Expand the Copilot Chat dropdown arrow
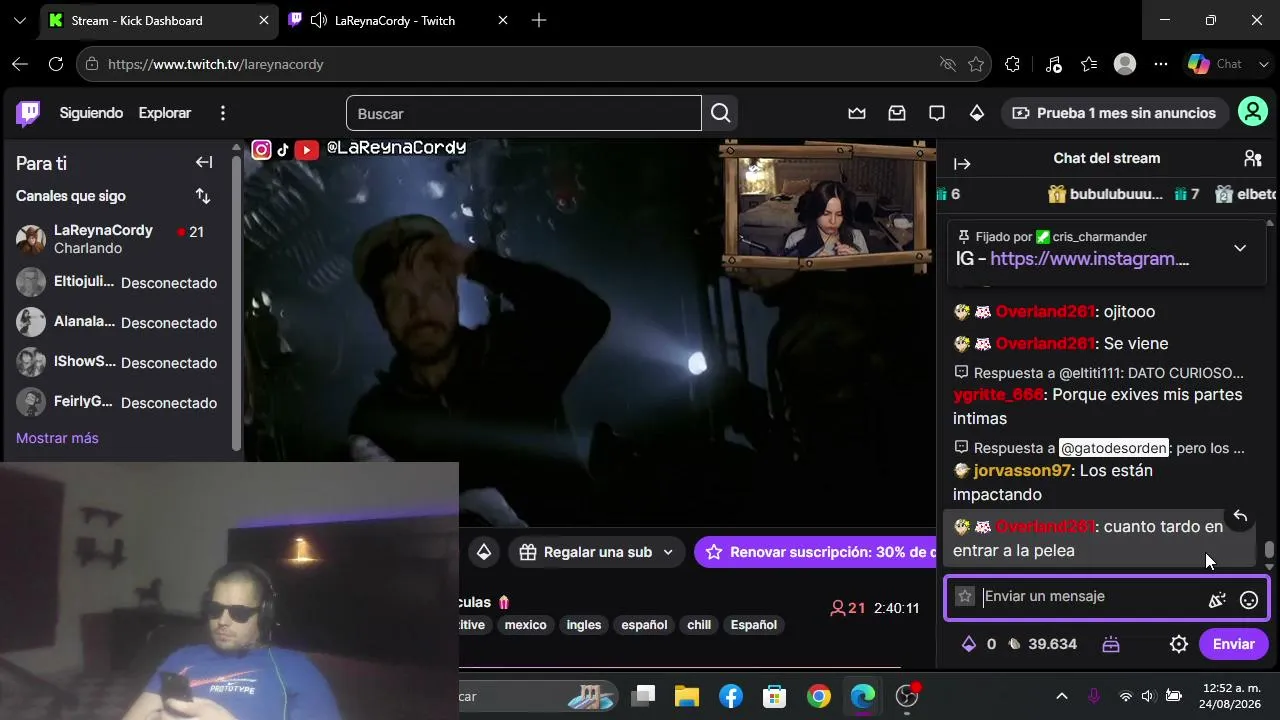1280x720 pixels. (x=1264, y=64)
